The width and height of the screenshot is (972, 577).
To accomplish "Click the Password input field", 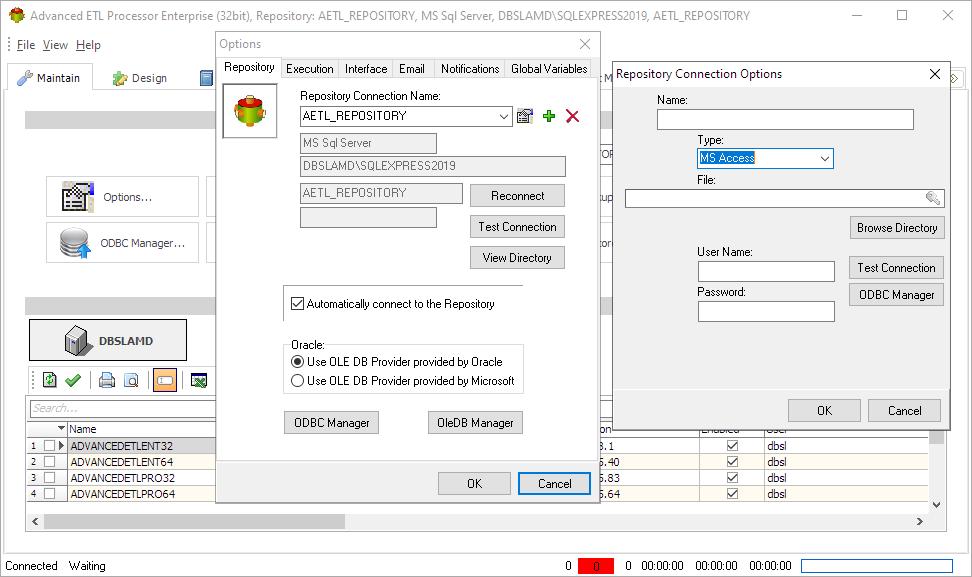I will [766, 311].
